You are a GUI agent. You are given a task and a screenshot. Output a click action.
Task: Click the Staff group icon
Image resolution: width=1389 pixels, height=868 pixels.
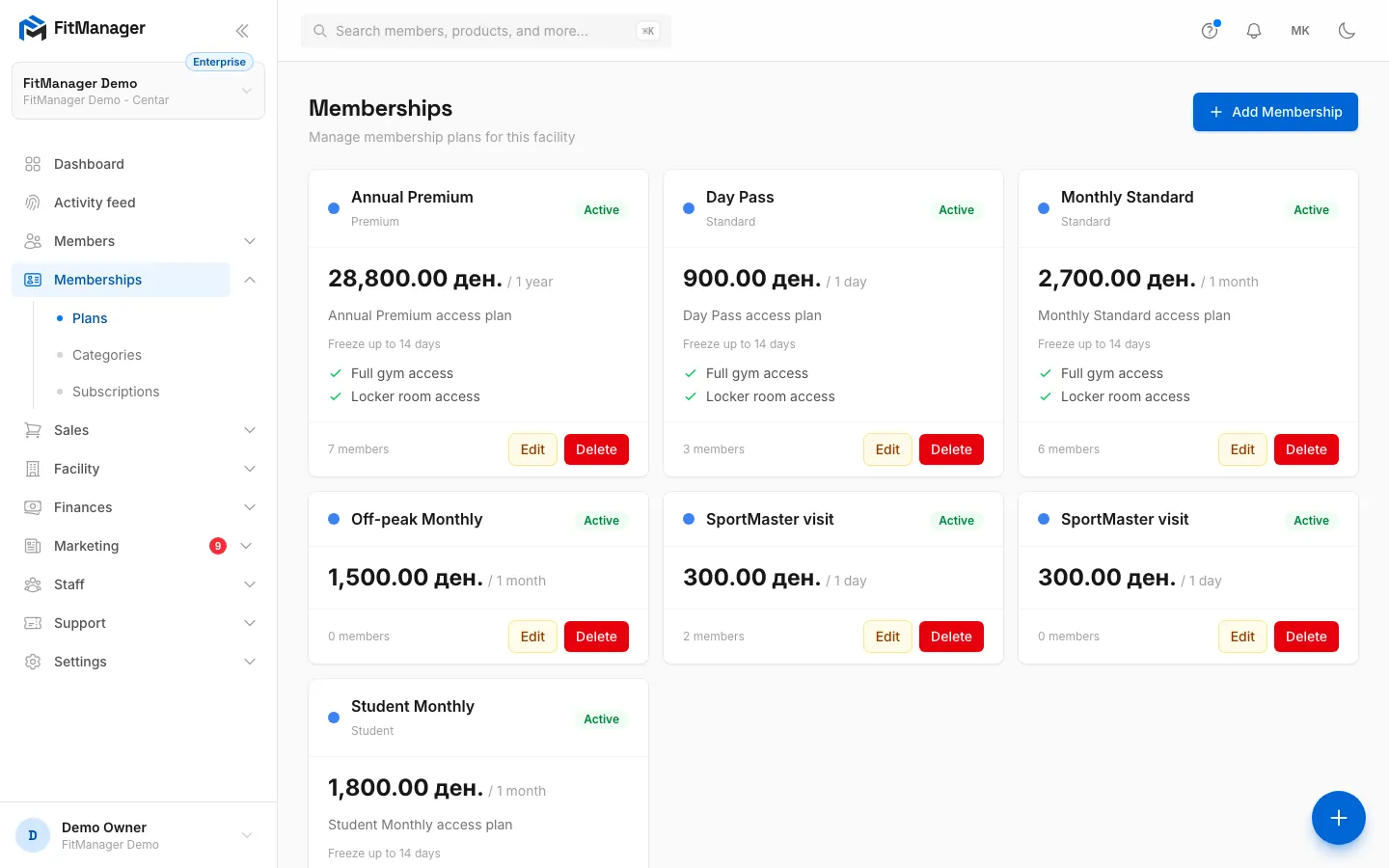33,584
